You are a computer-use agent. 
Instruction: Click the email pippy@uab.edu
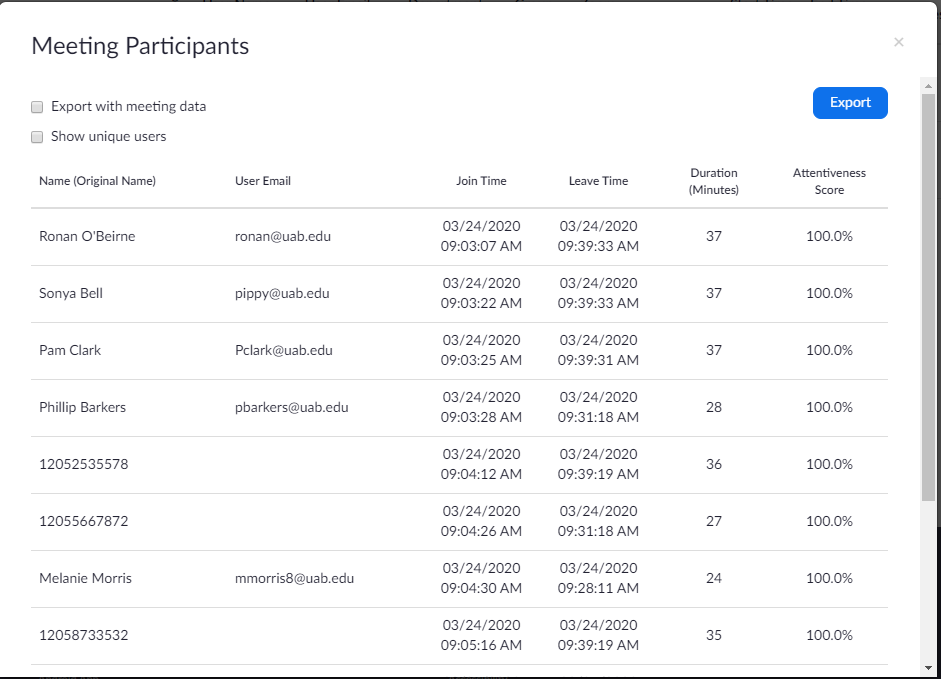[x=282, y=294]
